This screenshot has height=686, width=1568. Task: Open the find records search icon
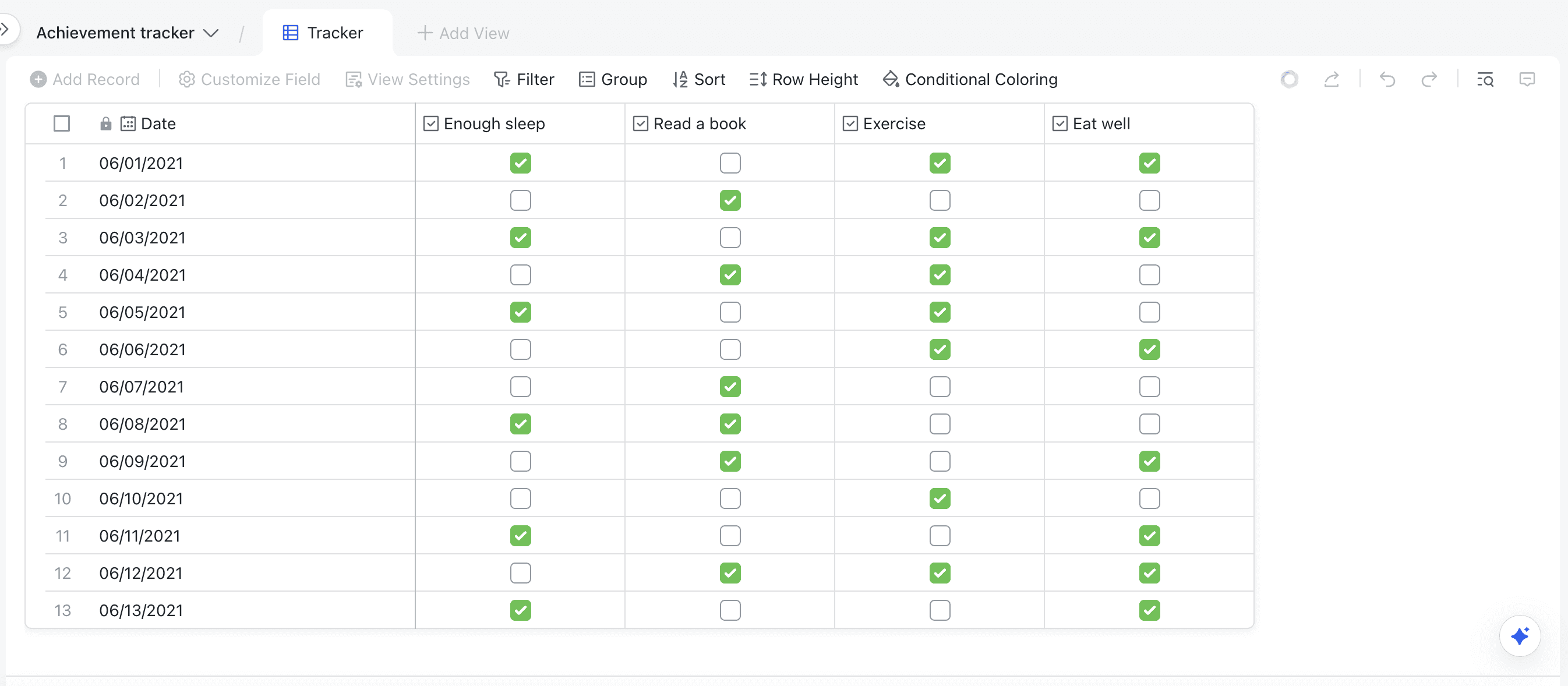point(1485,79)
